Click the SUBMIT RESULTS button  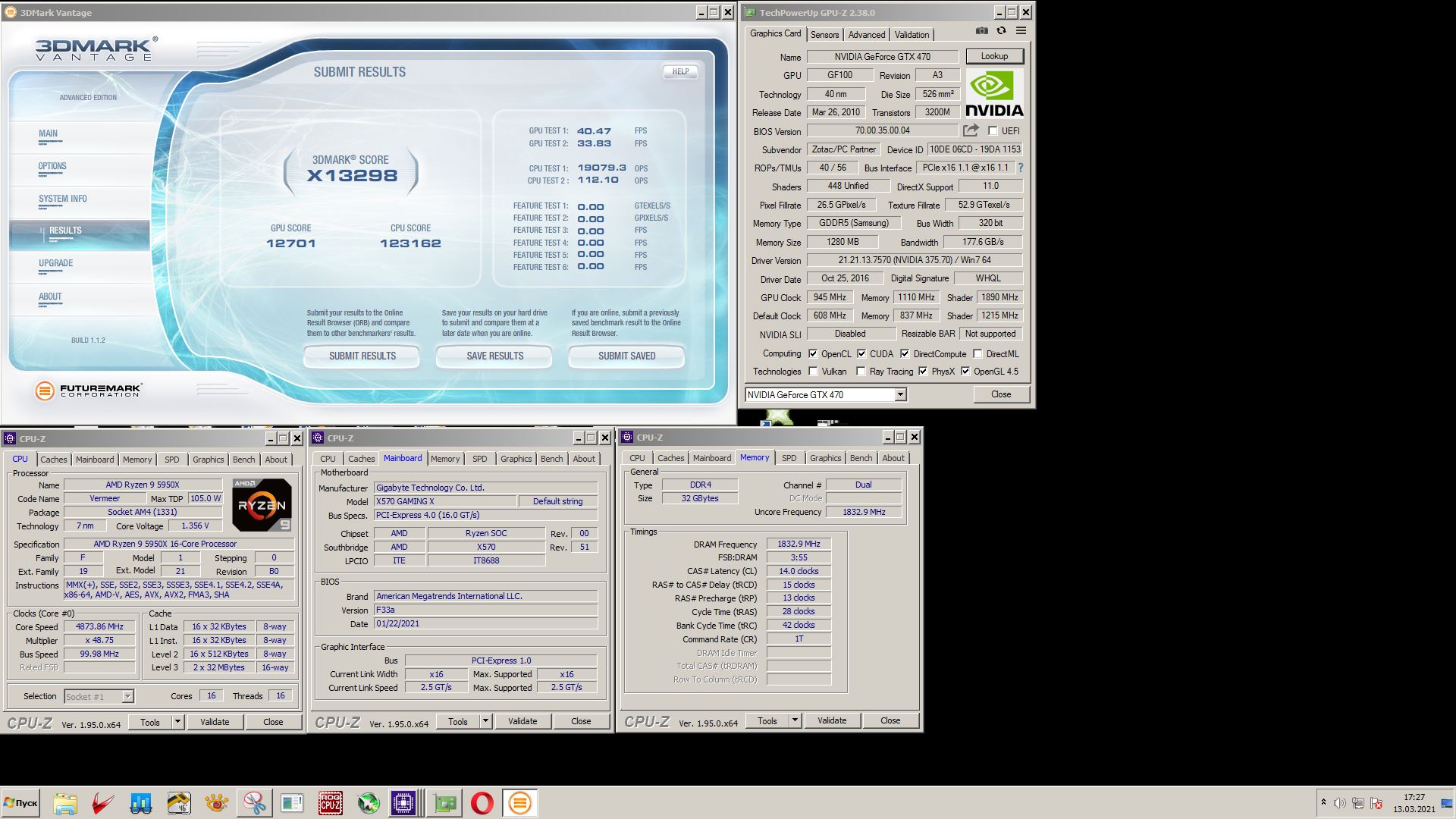pos(362,356)
